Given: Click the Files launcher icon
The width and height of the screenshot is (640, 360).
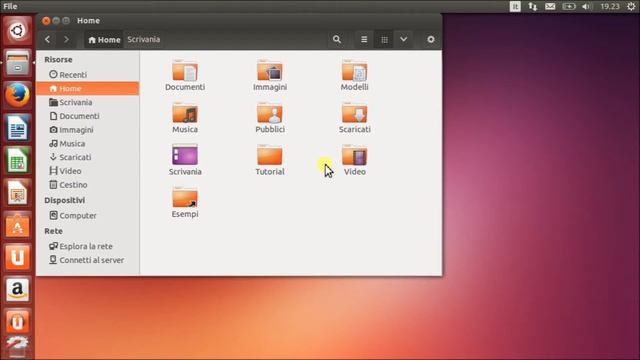Looking at the screenshot, I should (17, 63).
